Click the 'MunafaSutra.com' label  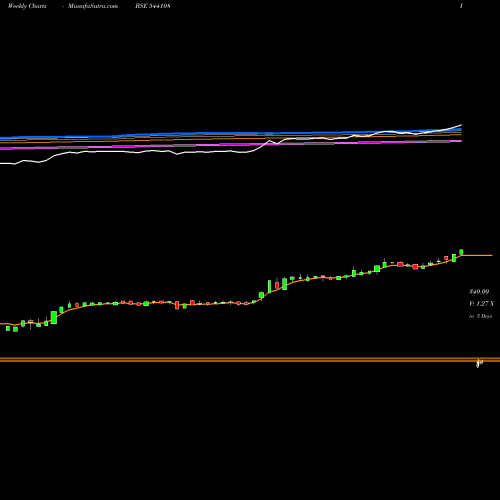click(93, 6)
